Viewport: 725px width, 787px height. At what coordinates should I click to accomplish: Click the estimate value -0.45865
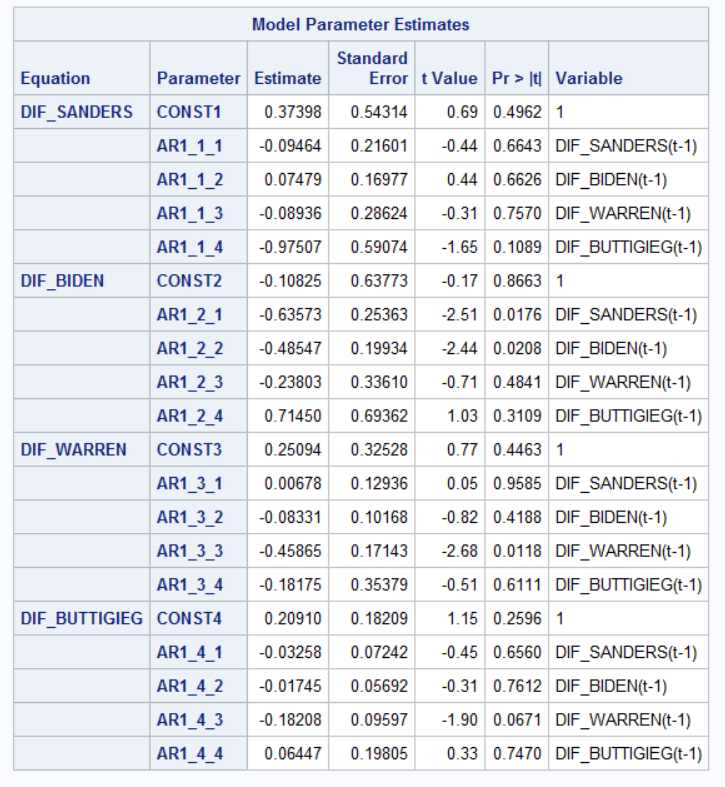pyautogui.click(x=290, y=551)
